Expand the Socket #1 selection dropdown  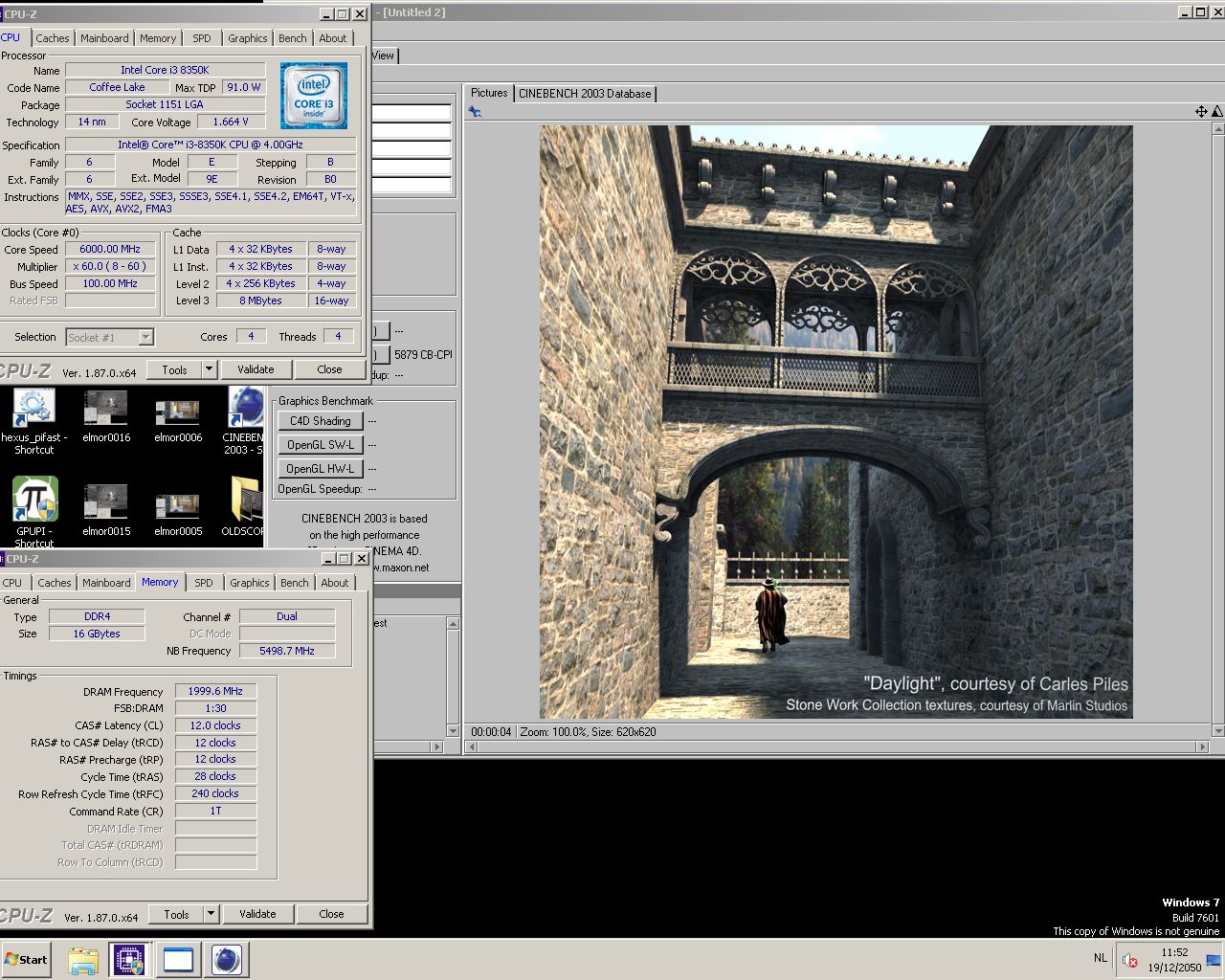[x=146, y=337]
